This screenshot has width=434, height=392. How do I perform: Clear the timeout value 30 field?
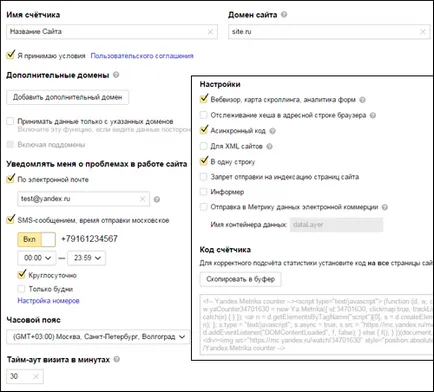click(36, 376)
